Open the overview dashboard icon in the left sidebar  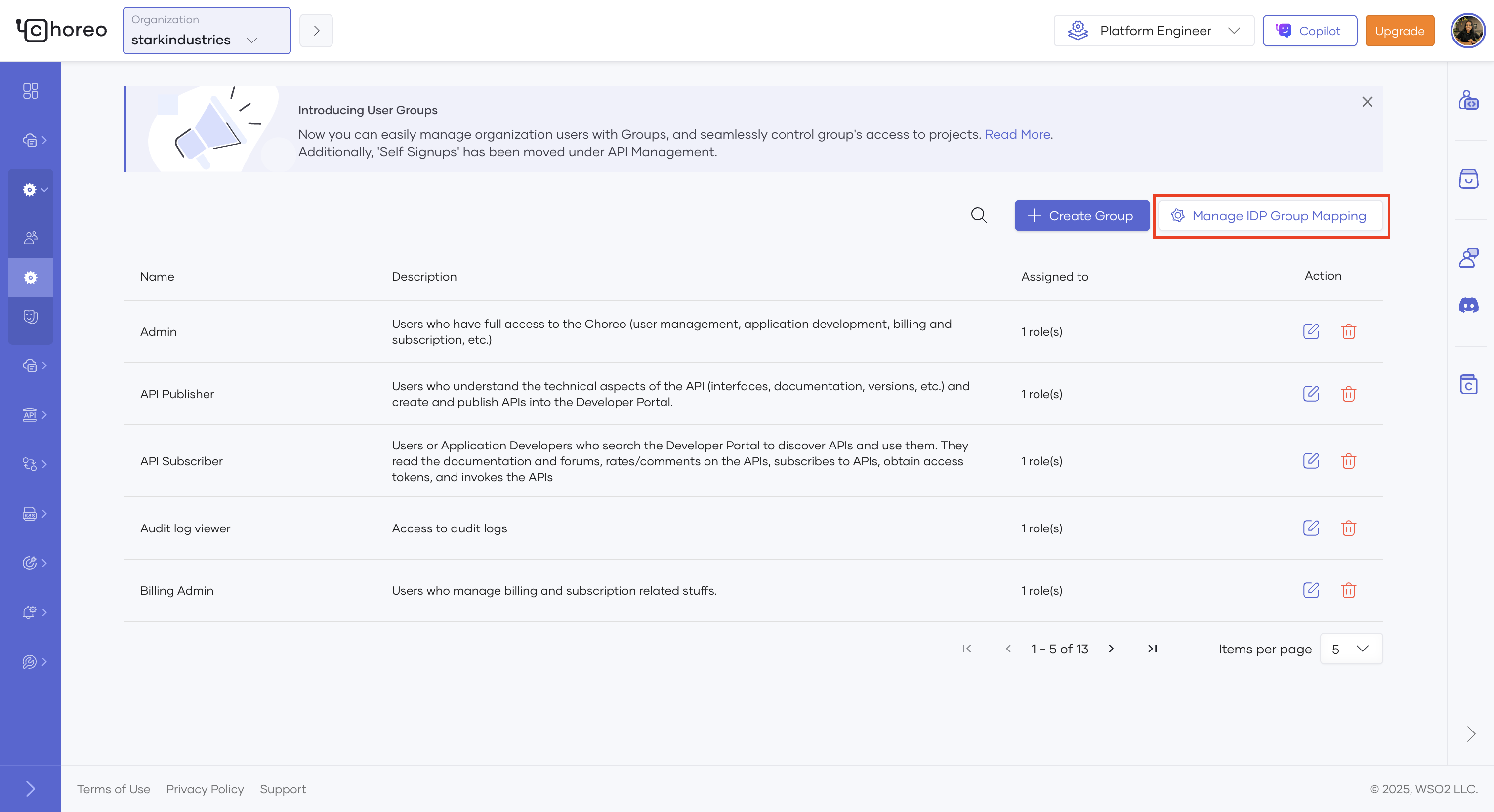30,91
